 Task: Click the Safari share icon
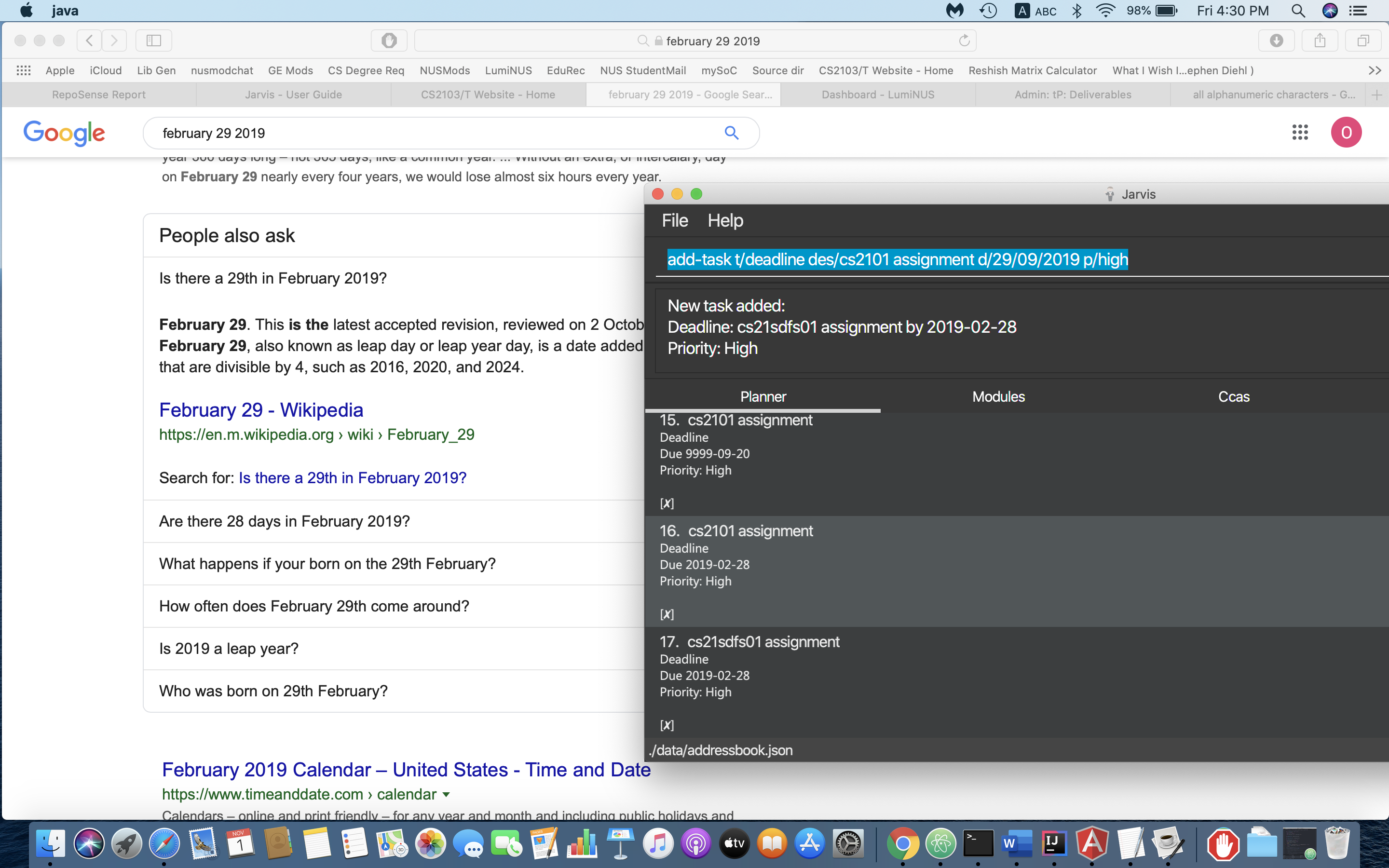[x=1320, y=40]
